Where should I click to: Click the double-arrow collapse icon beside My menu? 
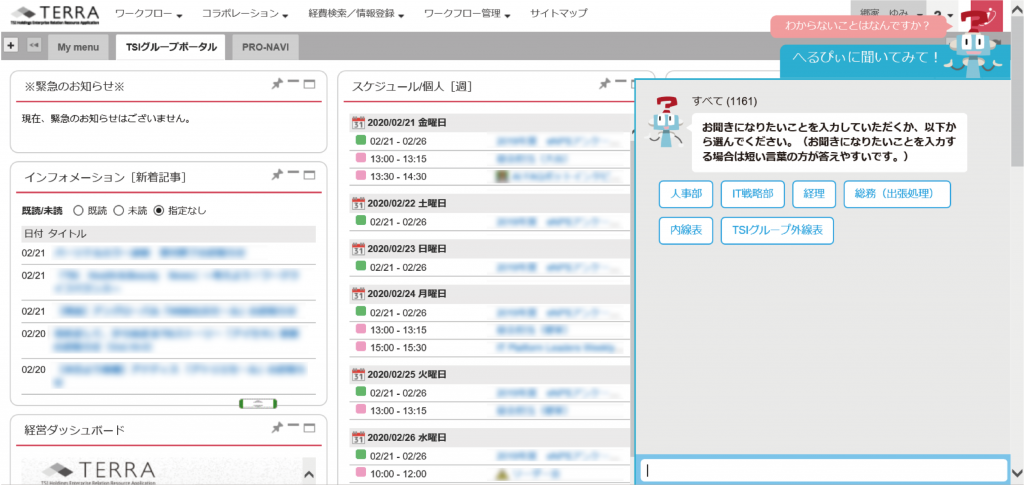(x=33, y=45)
